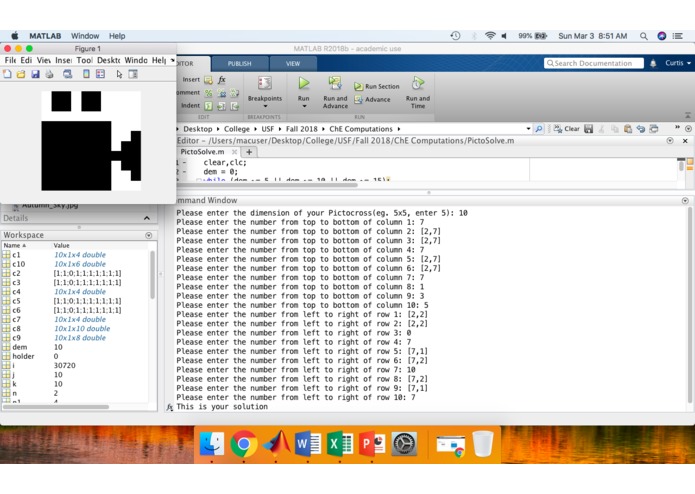Open the Tools menu in Figure 1
The width and height of the screenshot is (695, 494).
click(84, 60)
